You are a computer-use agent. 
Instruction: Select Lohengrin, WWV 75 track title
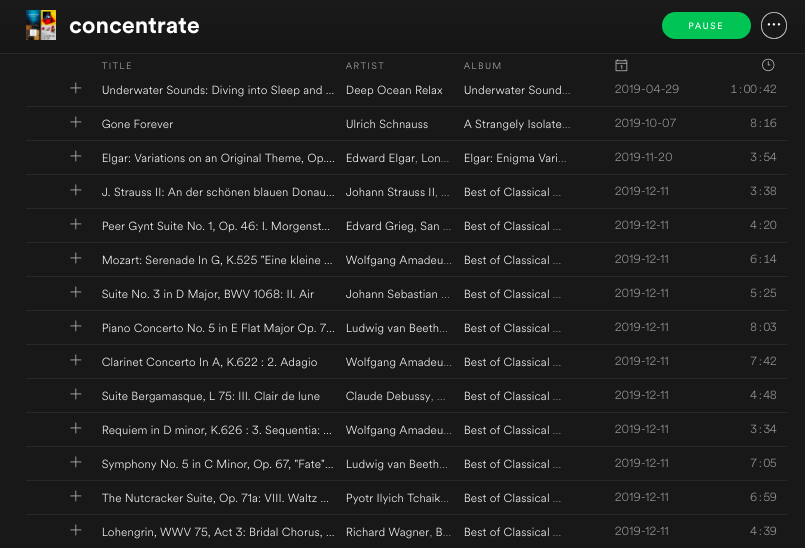(218, 532)
